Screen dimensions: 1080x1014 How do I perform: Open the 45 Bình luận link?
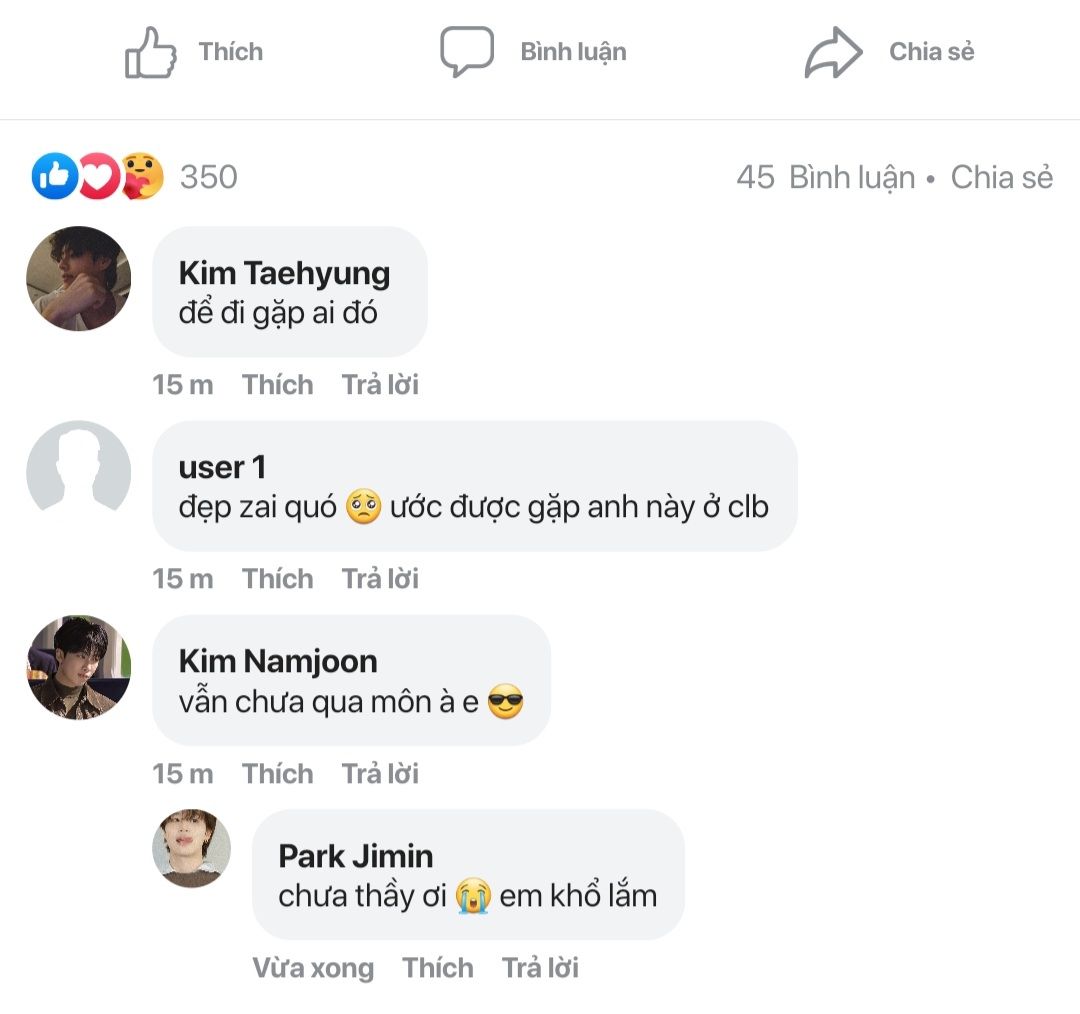825,177
